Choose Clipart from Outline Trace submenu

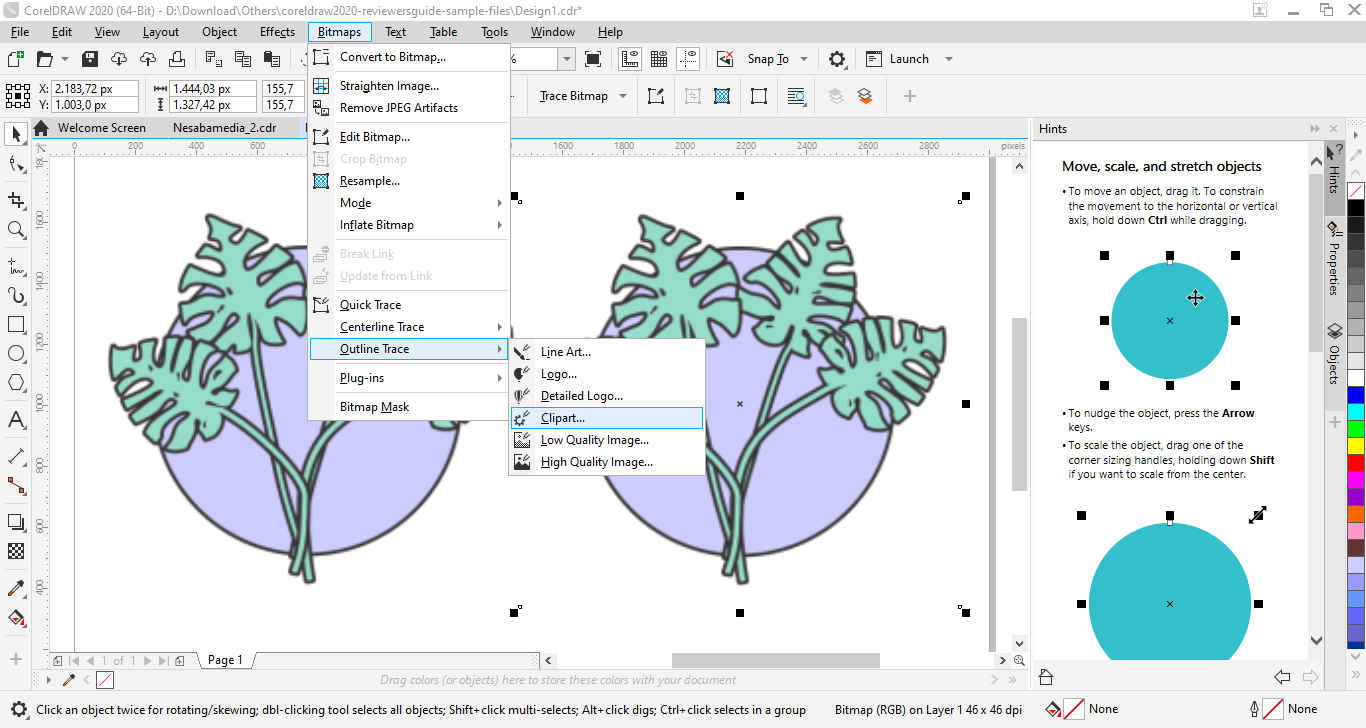point(562,418)
